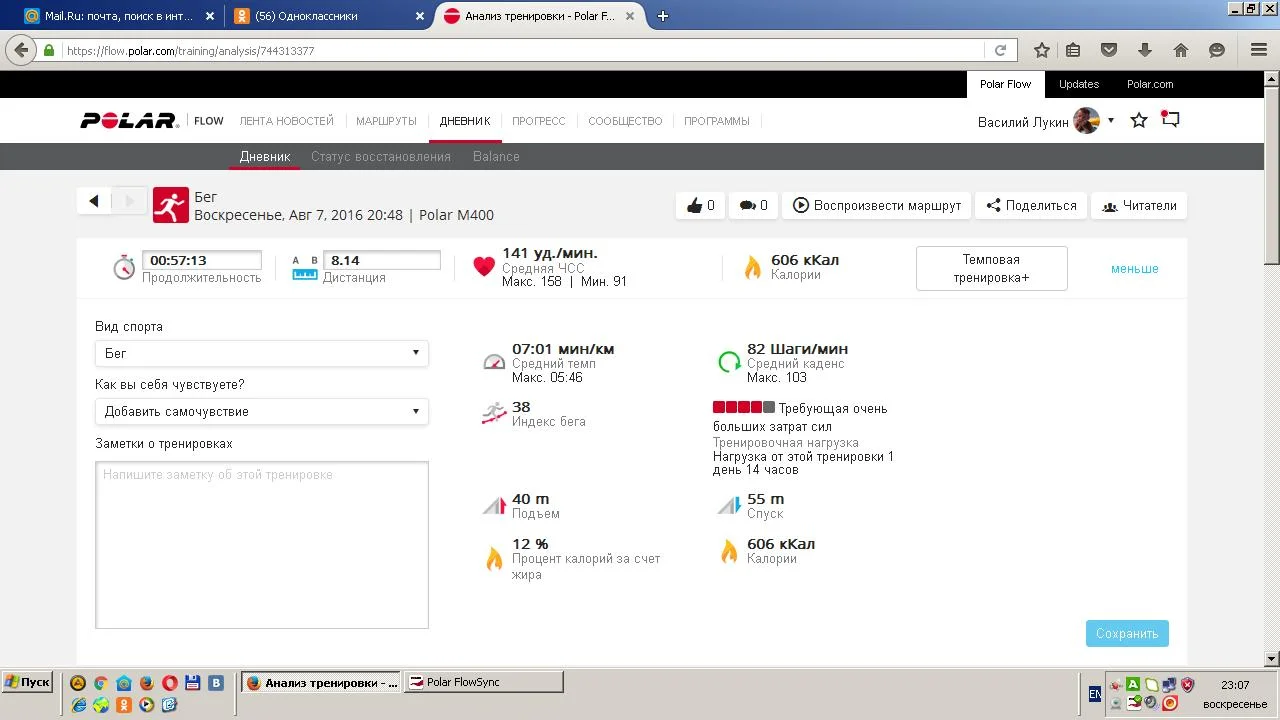Open comments via the speech bubble counter
Viewport: 1280px width, 720px height.
(x=753, y=205)
